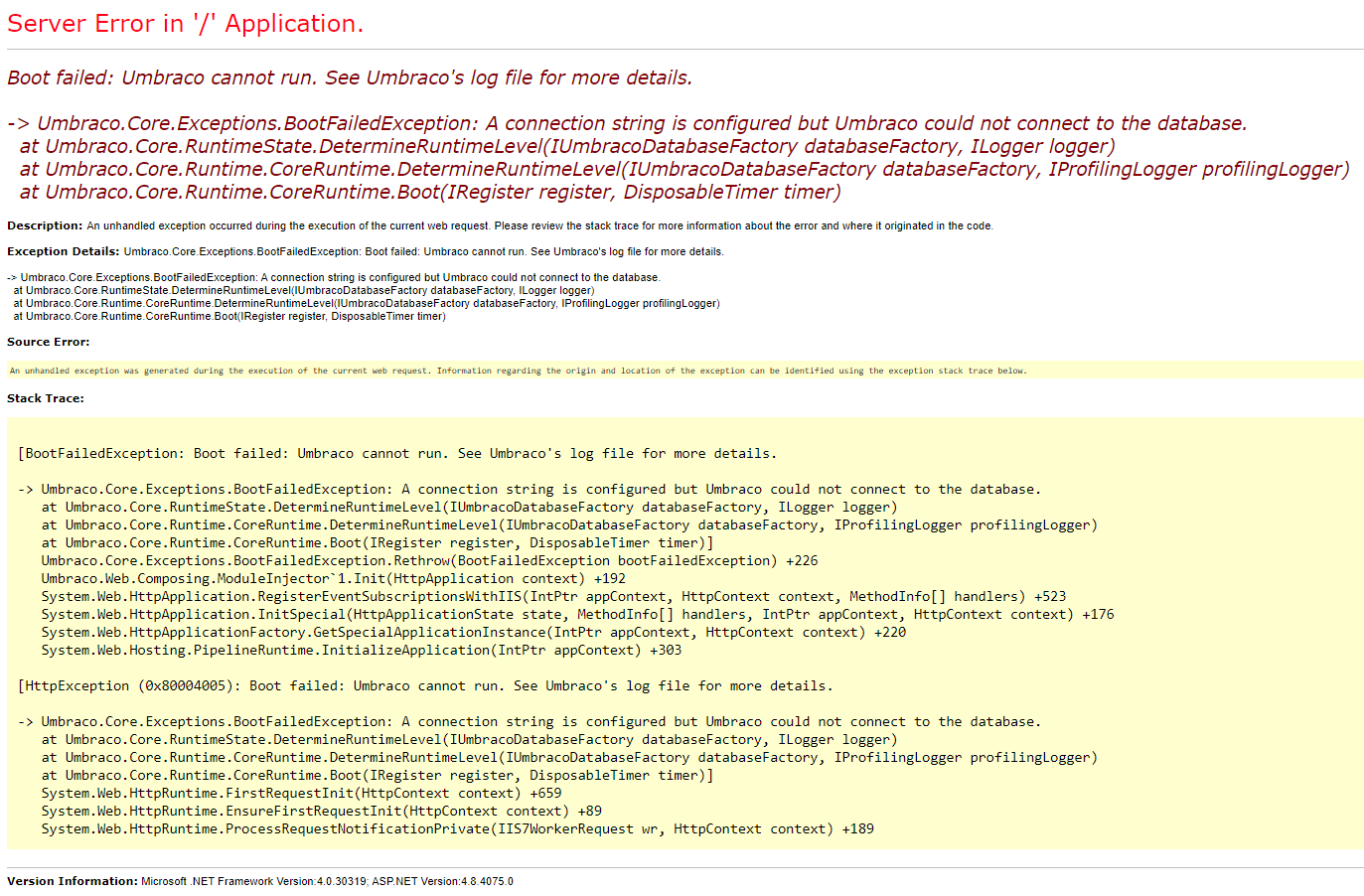Click the bold "Description:" label

click(x=45, y=225)
